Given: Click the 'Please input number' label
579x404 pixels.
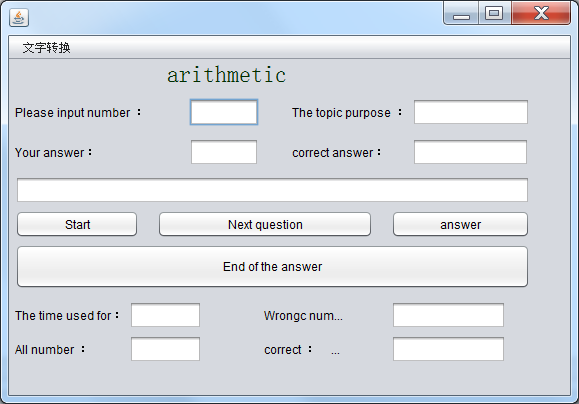Looking at the screenshot, I should 78,113.
